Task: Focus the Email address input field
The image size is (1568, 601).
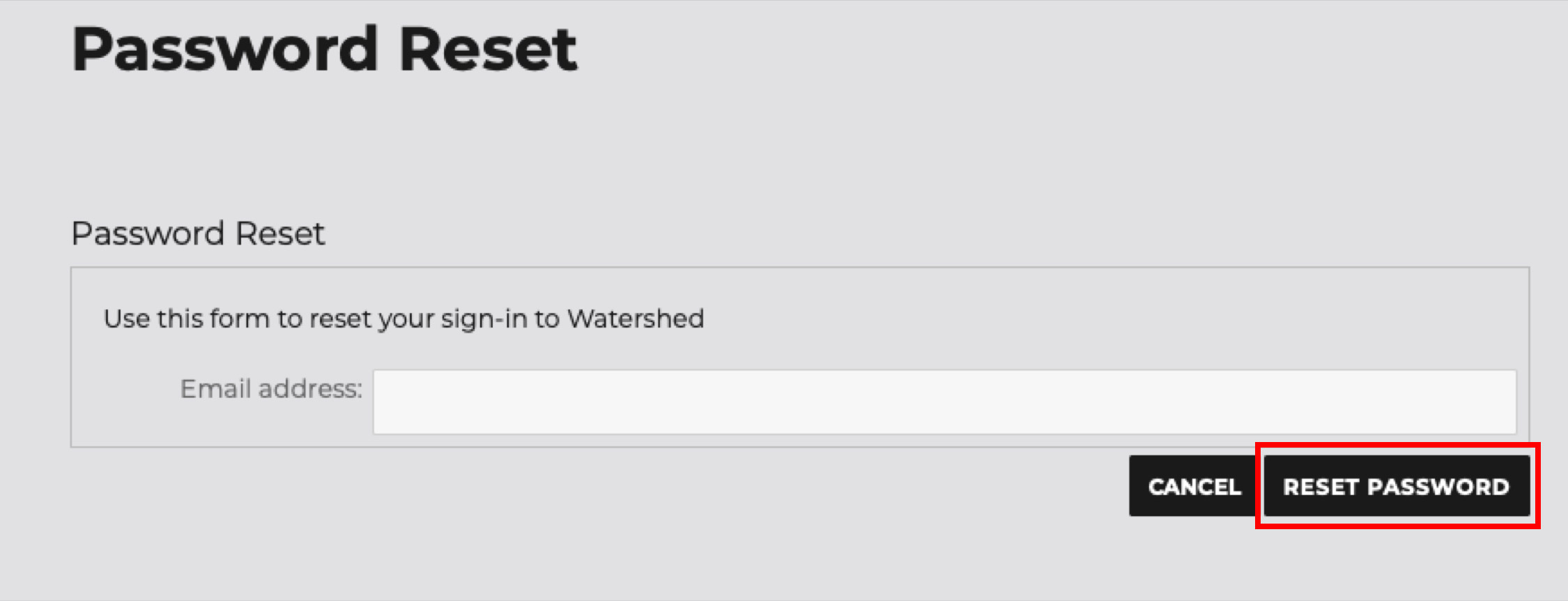Action: (944, 402)
